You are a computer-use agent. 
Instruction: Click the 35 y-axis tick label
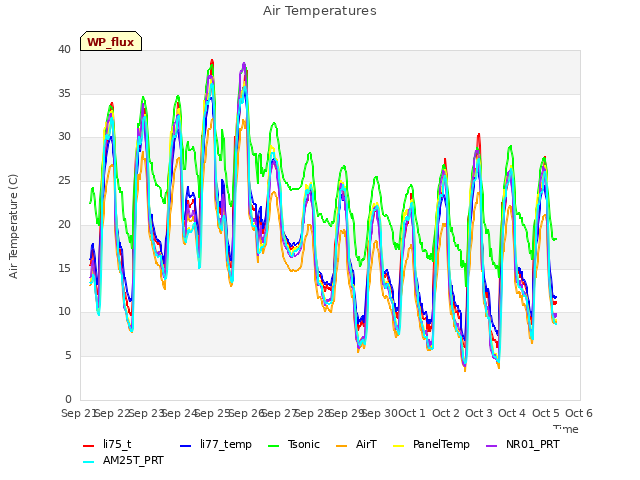(x=64, y=93)
